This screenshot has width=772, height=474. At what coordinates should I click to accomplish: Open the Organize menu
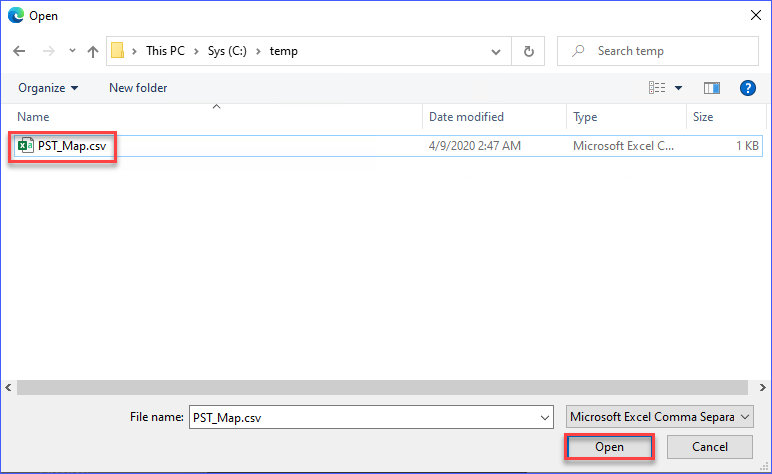48,88
